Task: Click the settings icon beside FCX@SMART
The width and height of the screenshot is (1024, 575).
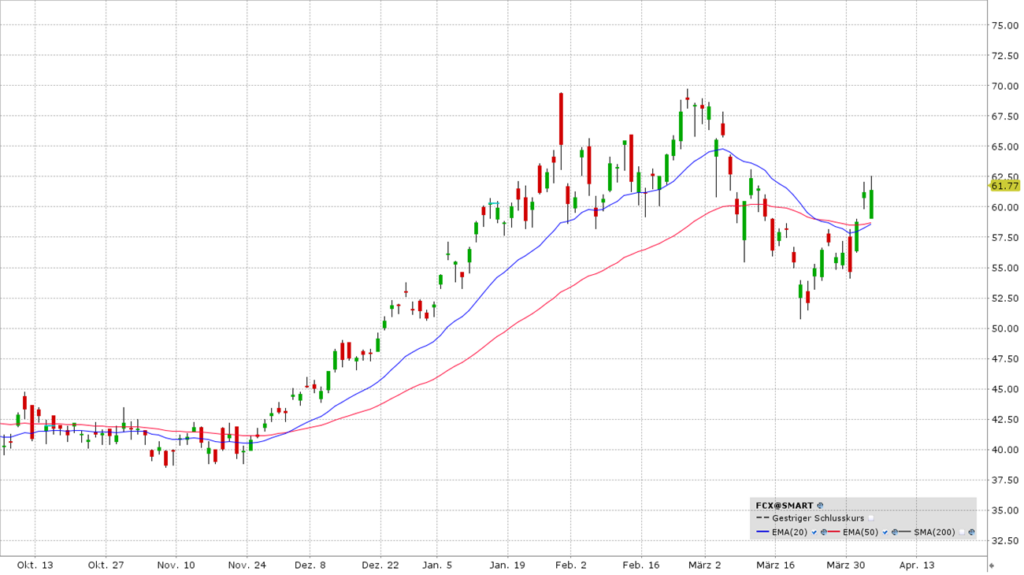Action: 820,505
